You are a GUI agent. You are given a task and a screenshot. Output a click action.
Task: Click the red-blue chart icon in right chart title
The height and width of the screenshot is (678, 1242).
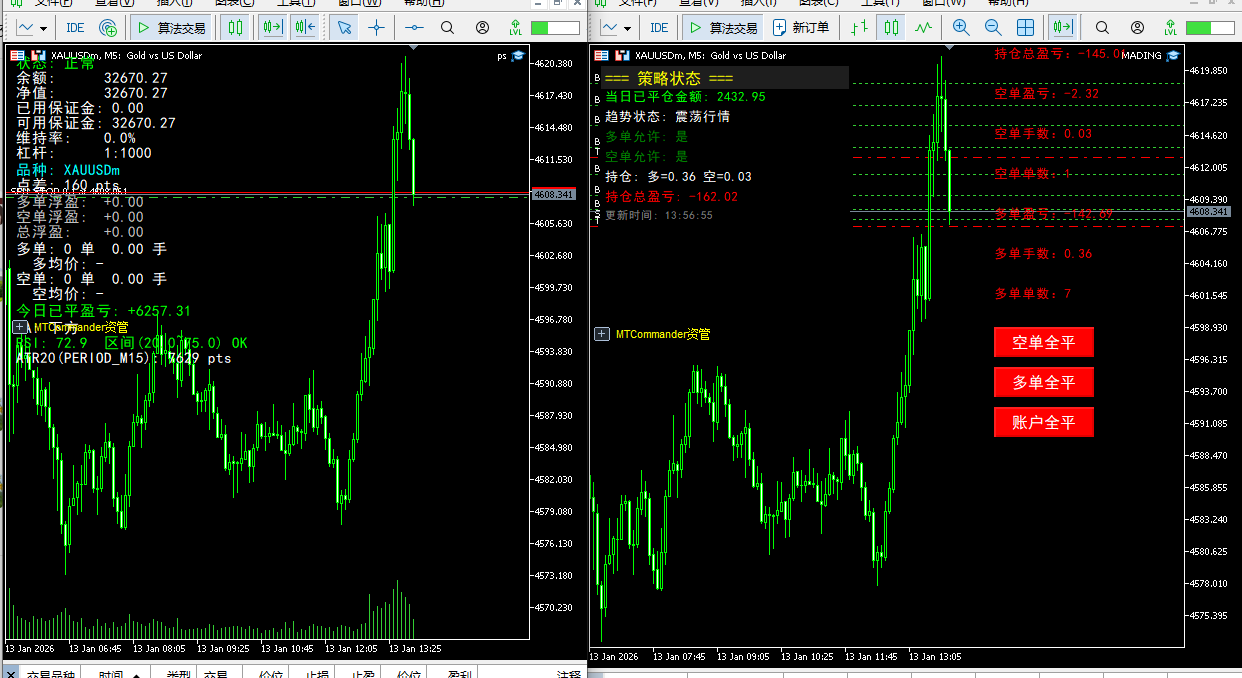click(622, 56)
